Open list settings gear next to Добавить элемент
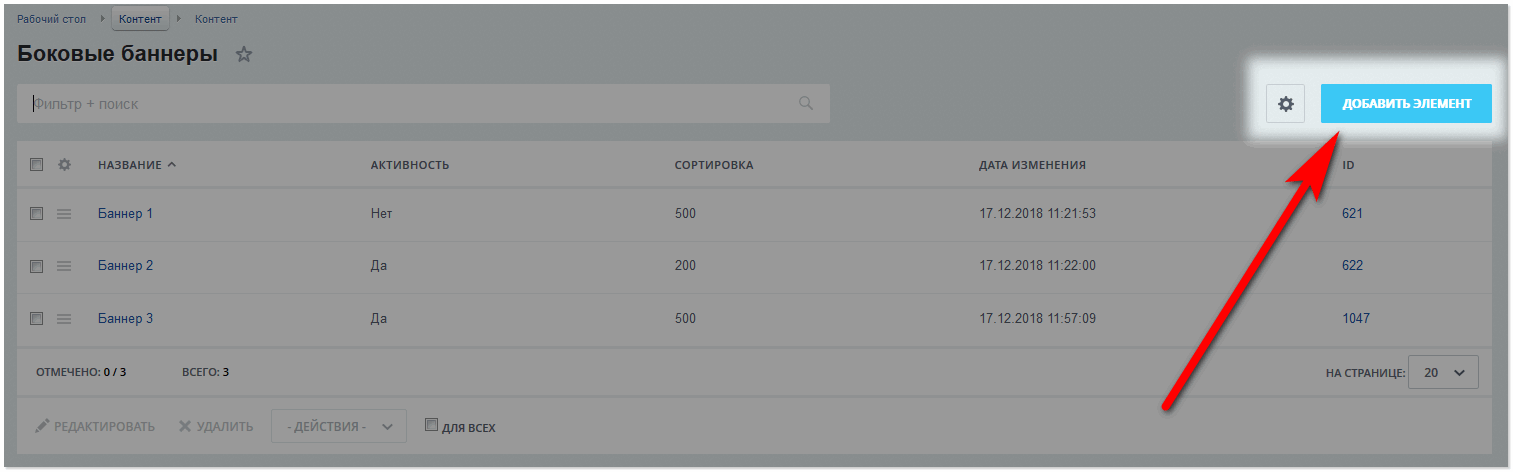This screenshot has height=472, width=1513. [1286, 103]
